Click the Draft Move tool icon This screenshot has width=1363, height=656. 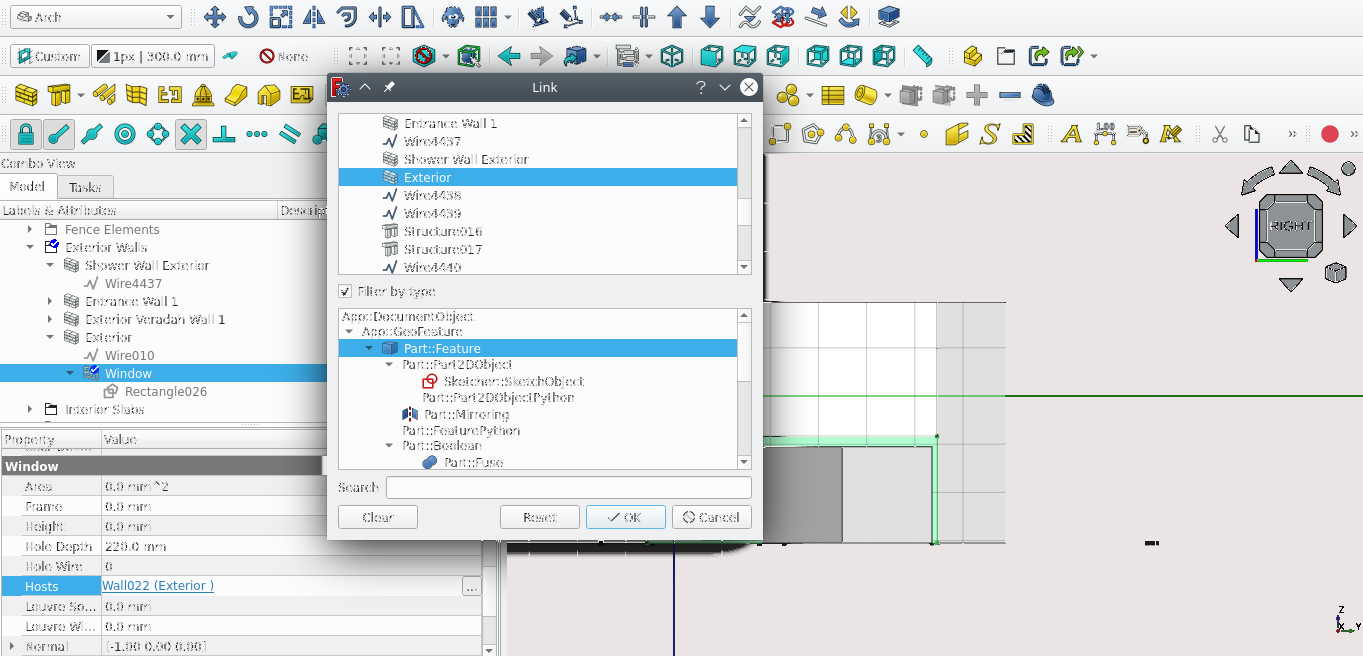[214, 17]
